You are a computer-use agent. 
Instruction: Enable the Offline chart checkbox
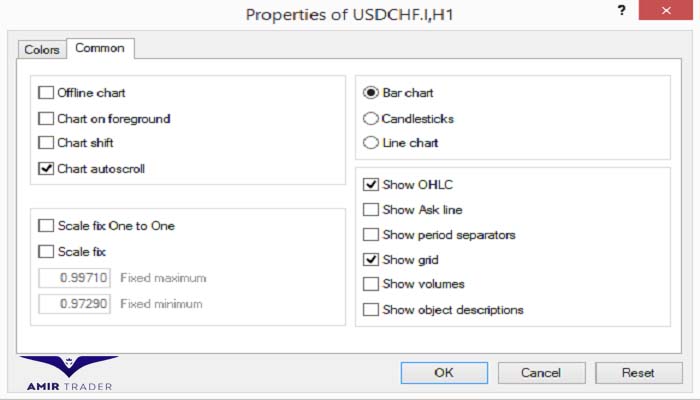pos(46,92)
